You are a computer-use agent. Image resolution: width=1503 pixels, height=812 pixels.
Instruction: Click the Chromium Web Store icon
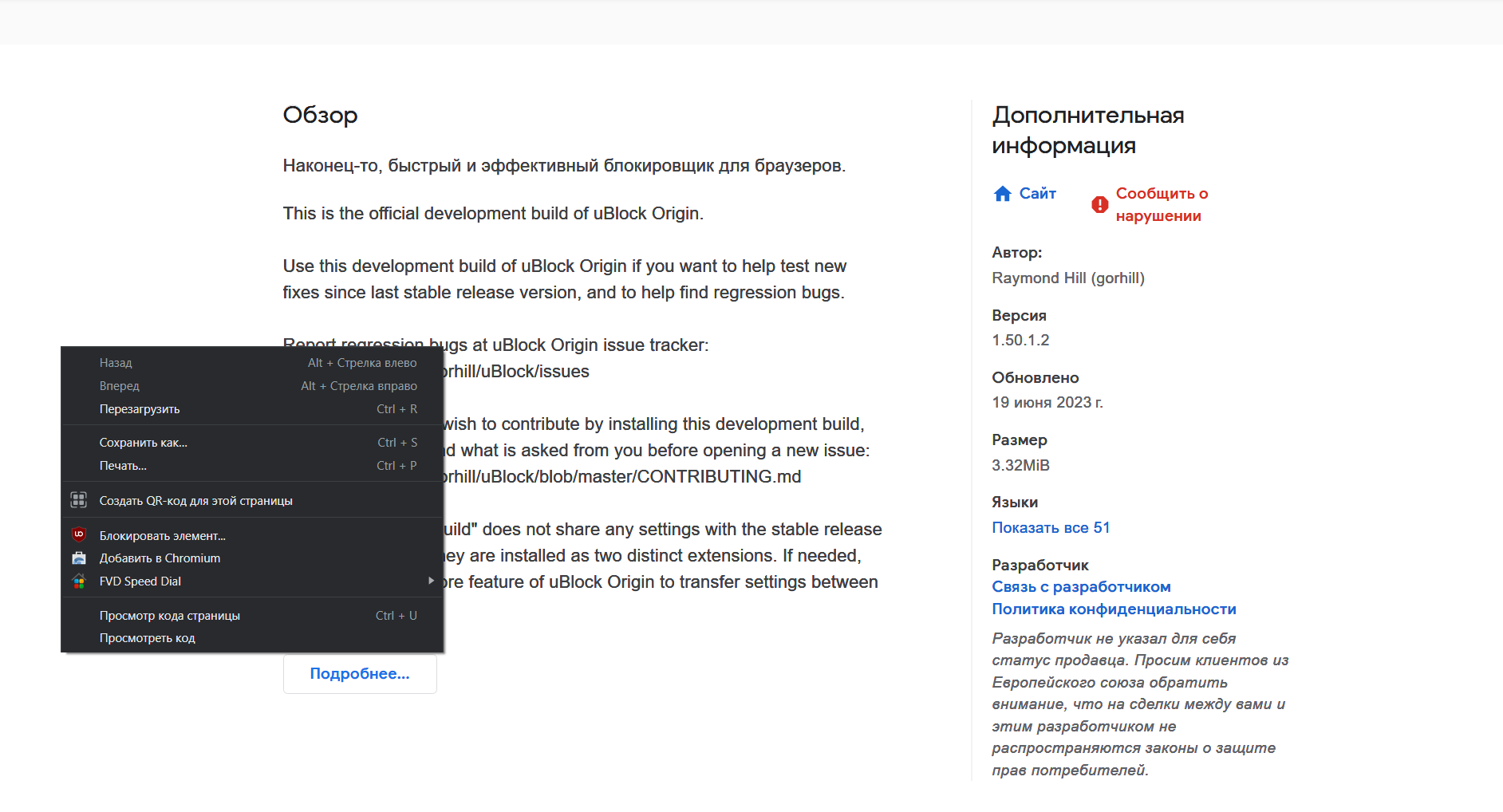pyautogui.click(x=79, y=558)
